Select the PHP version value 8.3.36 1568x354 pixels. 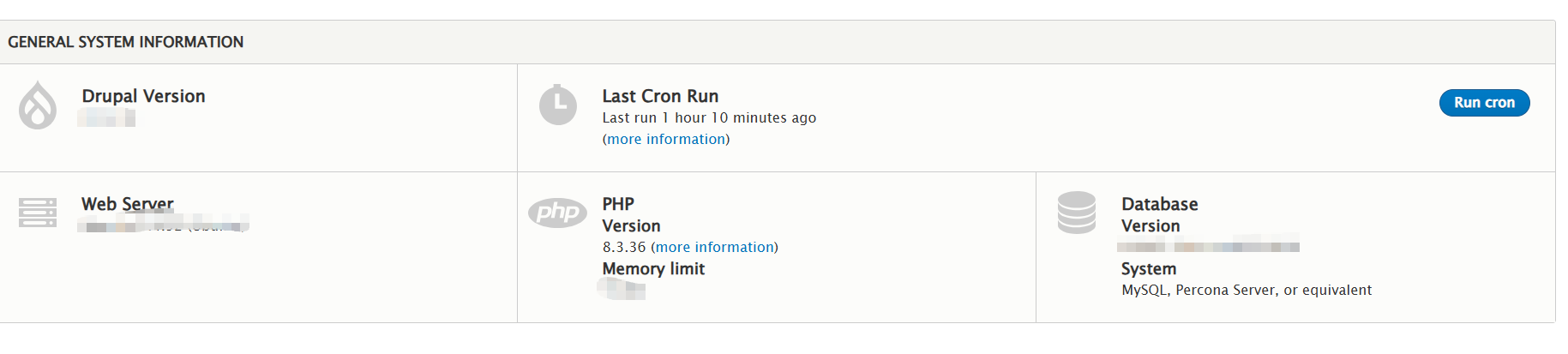[624, 248]
